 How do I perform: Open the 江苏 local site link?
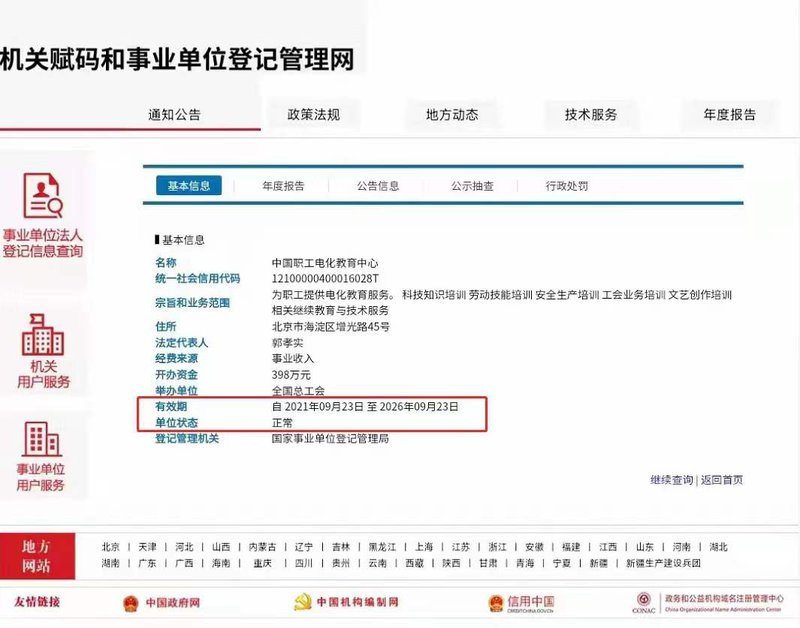click(x=461, y=547)
